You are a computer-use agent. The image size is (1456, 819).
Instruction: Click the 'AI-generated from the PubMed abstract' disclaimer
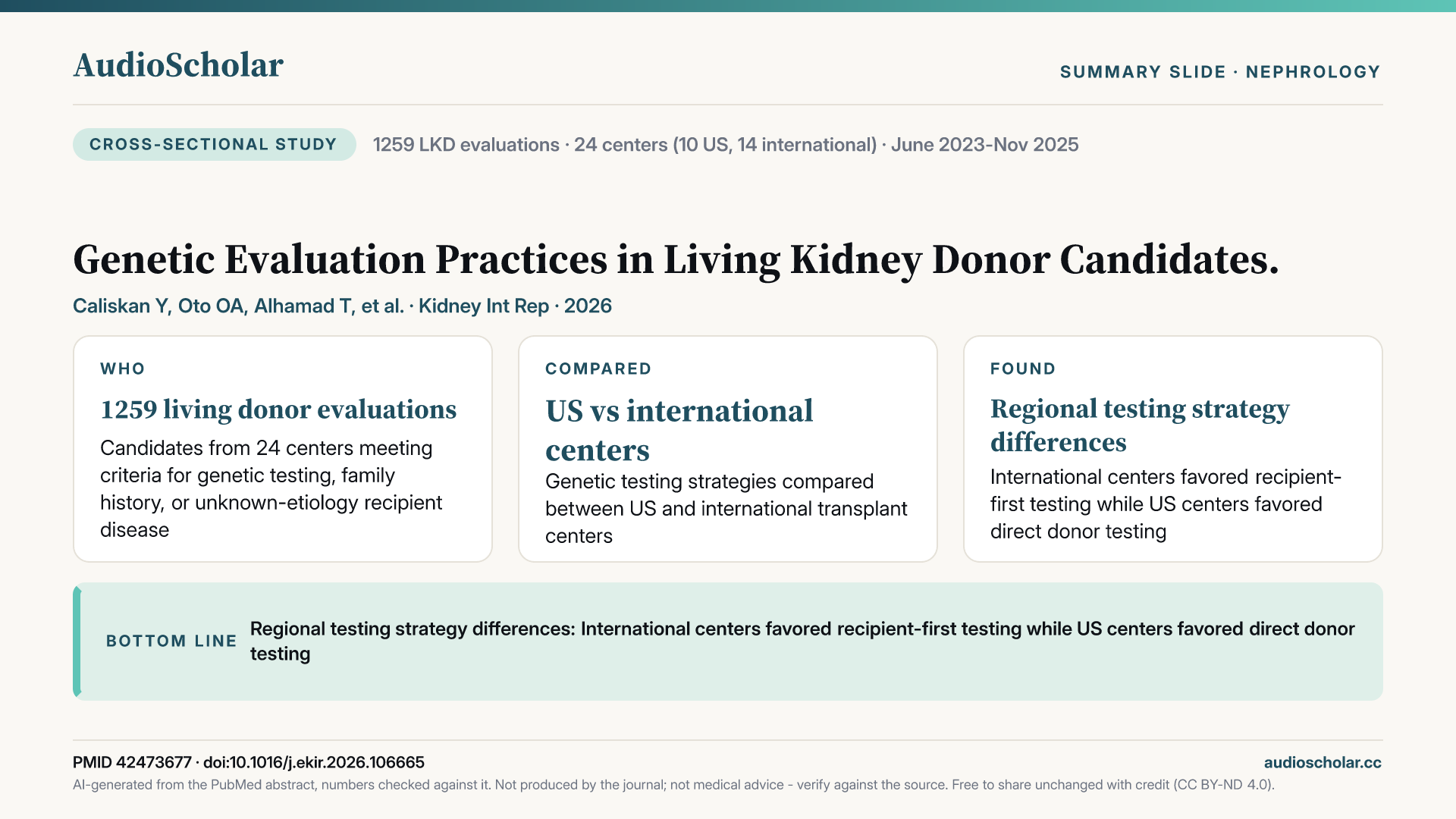pos(673,785)
